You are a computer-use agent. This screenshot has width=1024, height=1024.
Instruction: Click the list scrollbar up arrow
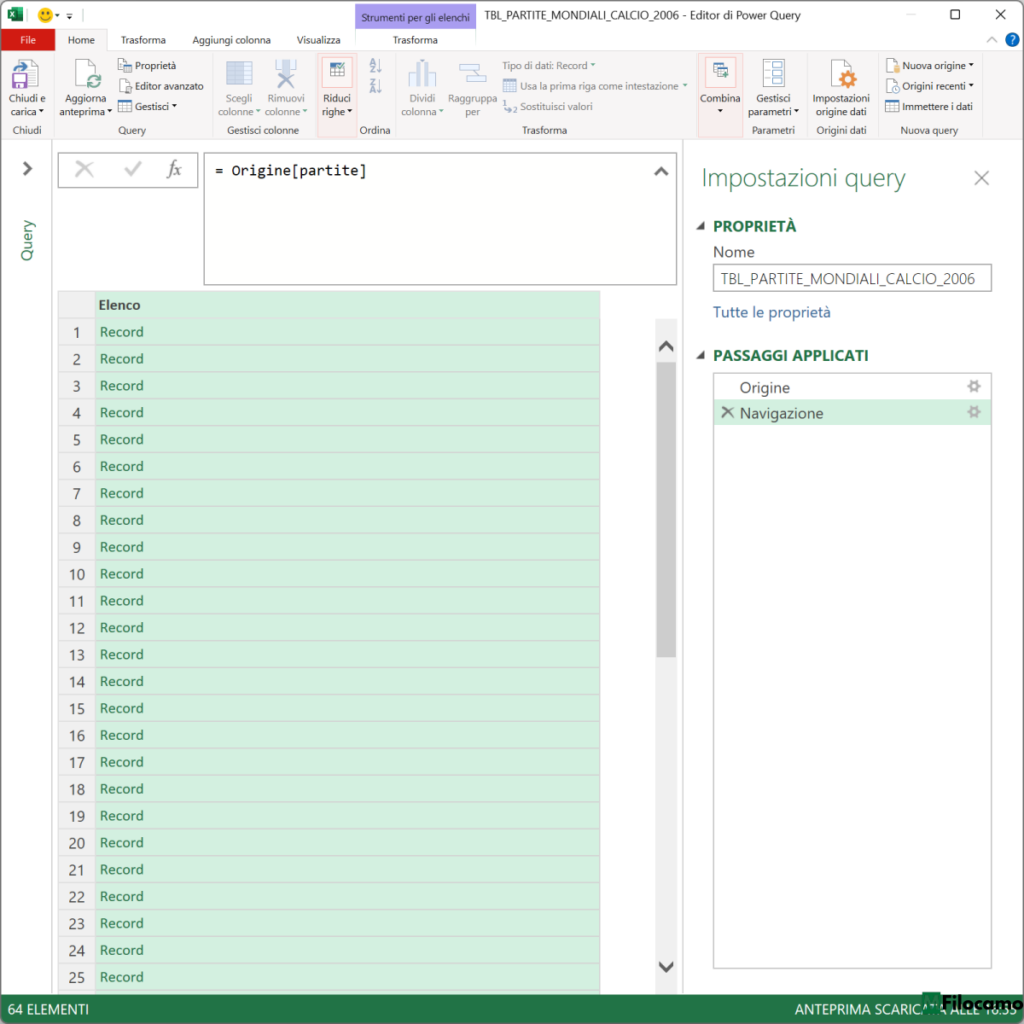pos(665,345)
